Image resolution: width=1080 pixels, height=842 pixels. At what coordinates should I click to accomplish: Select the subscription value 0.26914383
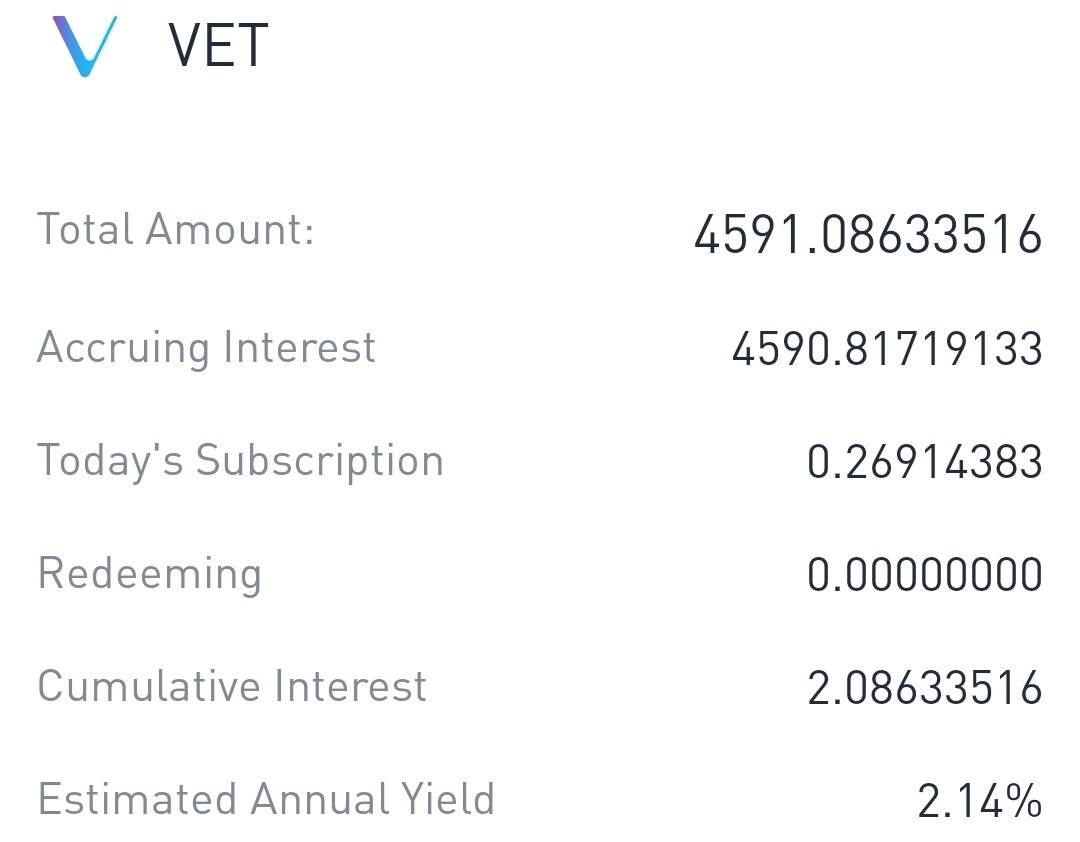[924, 462]
